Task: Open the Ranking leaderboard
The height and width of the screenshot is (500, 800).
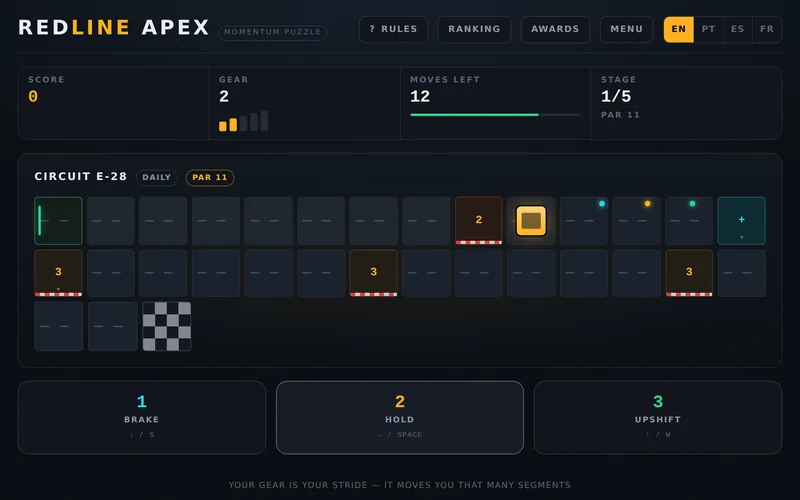Action: 474,29
